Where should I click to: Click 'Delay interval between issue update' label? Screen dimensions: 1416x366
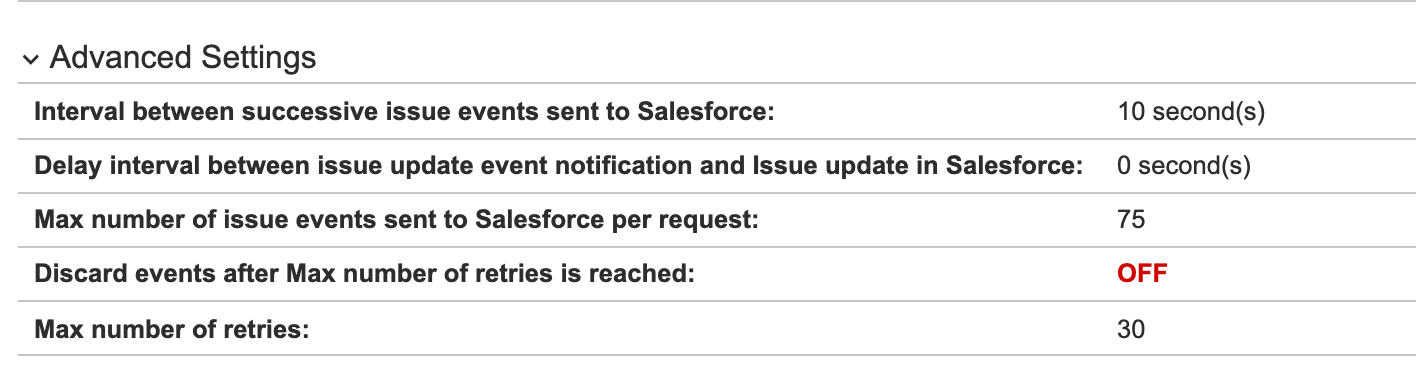click(559, 166)
